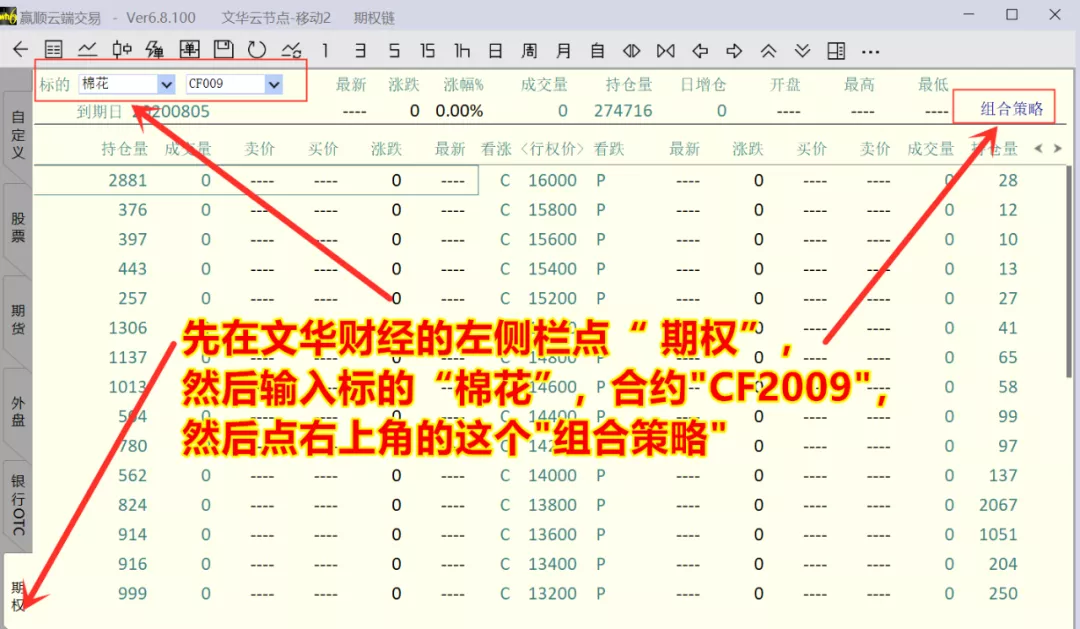The width and height of the screenshot is (1080, 629).
Task: Open the 棉花 underlying dropdown
Action: coord(167,84)
